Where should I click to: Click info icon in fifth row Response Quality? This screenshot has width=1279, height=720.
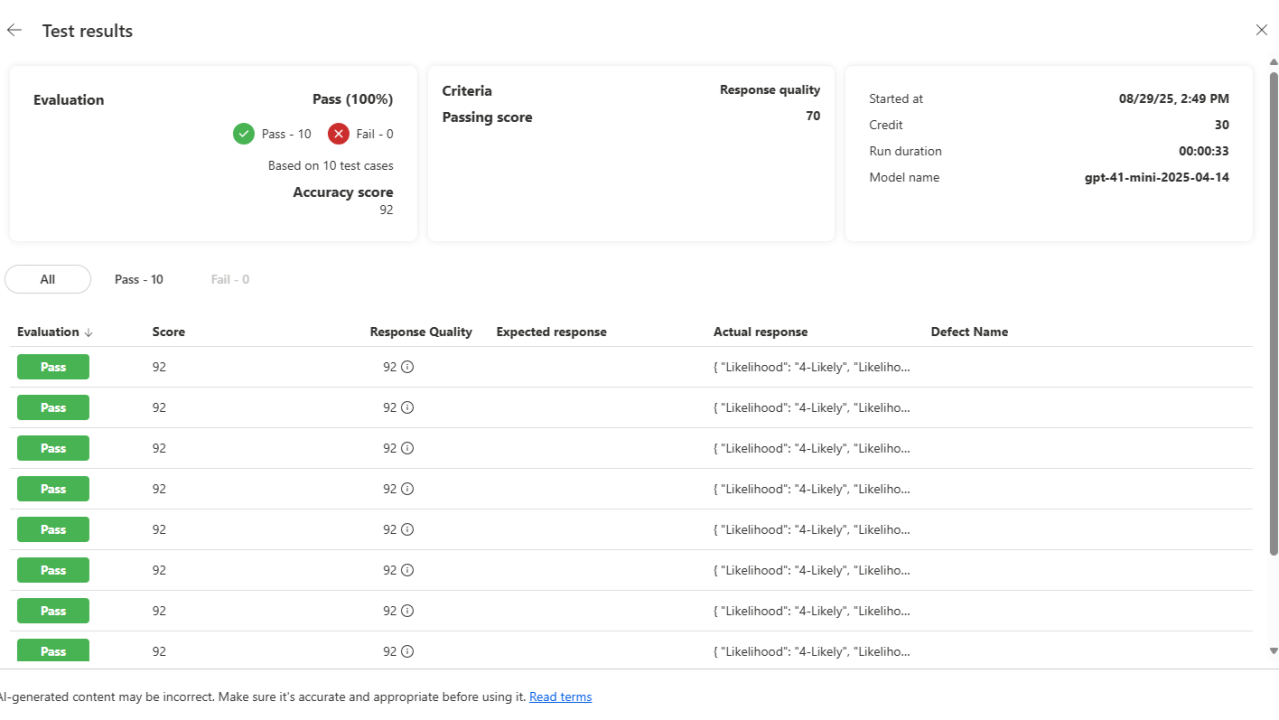pos(407,530)
